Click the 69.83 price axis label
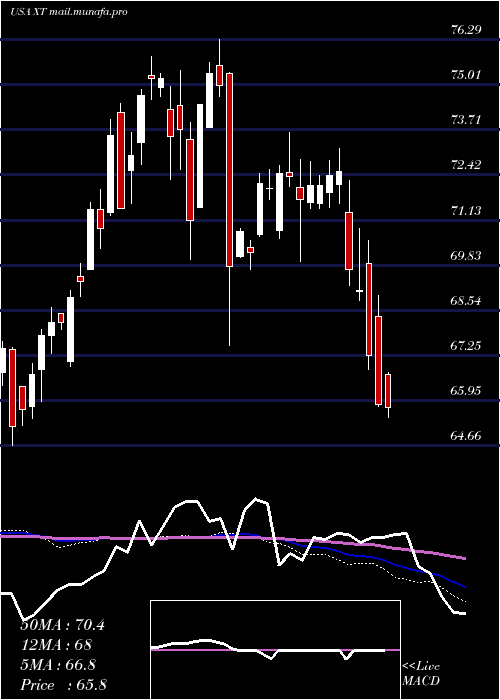Viewport: 500px width, 700px height. pos(466,255)
